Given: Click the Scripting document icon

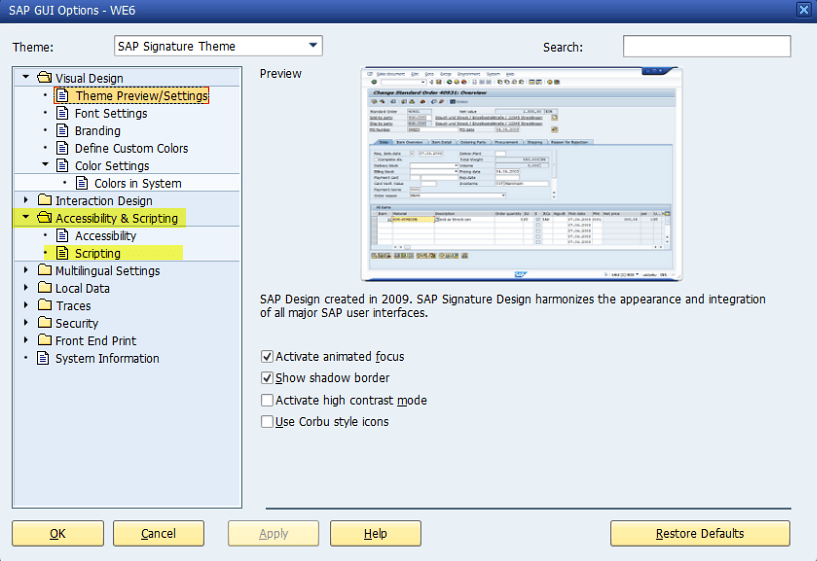Looking at the screenshot, I should (62, 253).
